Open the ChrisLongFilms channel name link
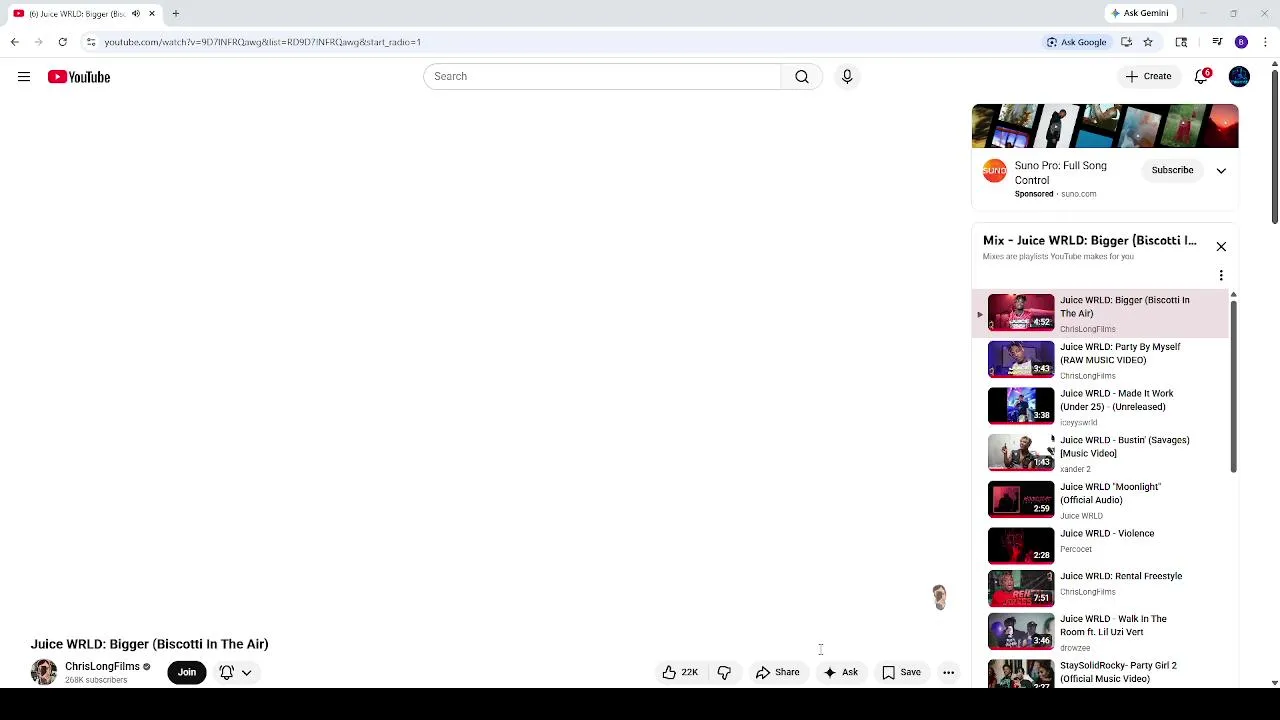1280x720 pixels. [102, 667]
